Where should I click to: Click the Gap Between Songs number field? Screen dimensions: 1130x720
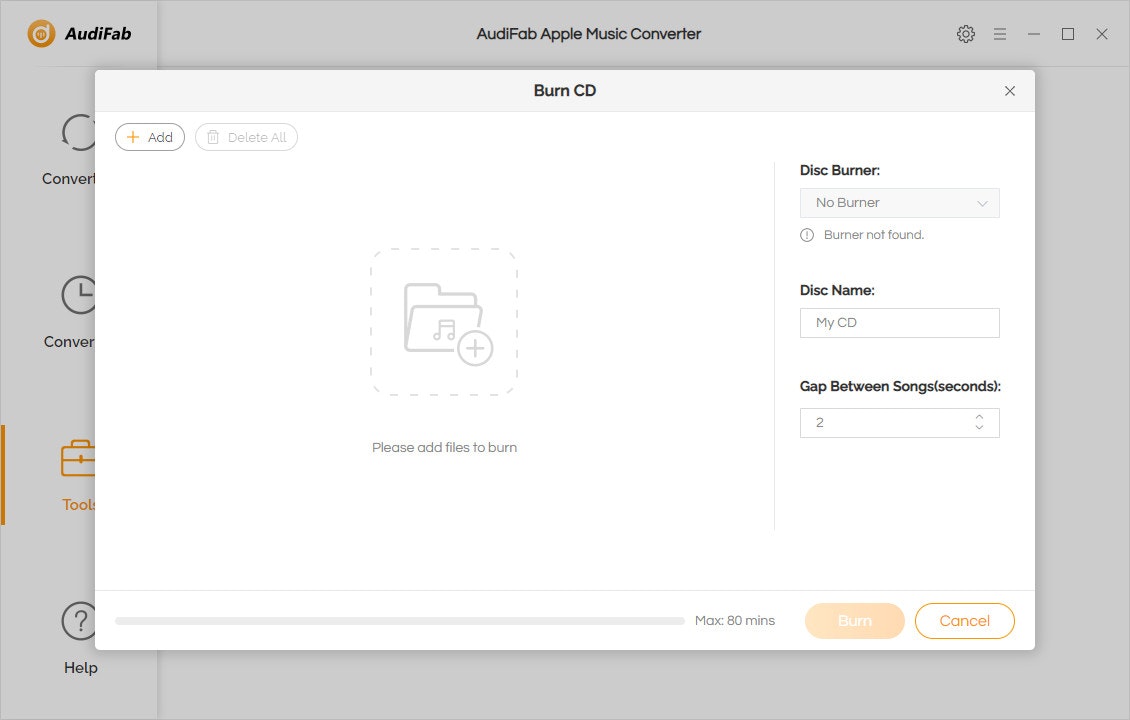click(899, 423)
